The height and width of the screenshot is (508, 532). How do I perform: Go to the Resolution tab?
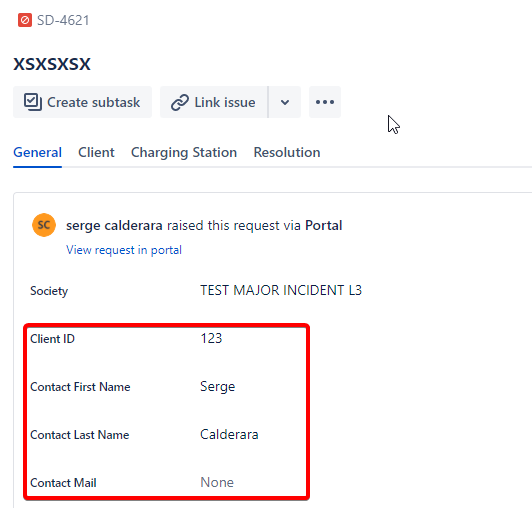click(x=287, y=152)
